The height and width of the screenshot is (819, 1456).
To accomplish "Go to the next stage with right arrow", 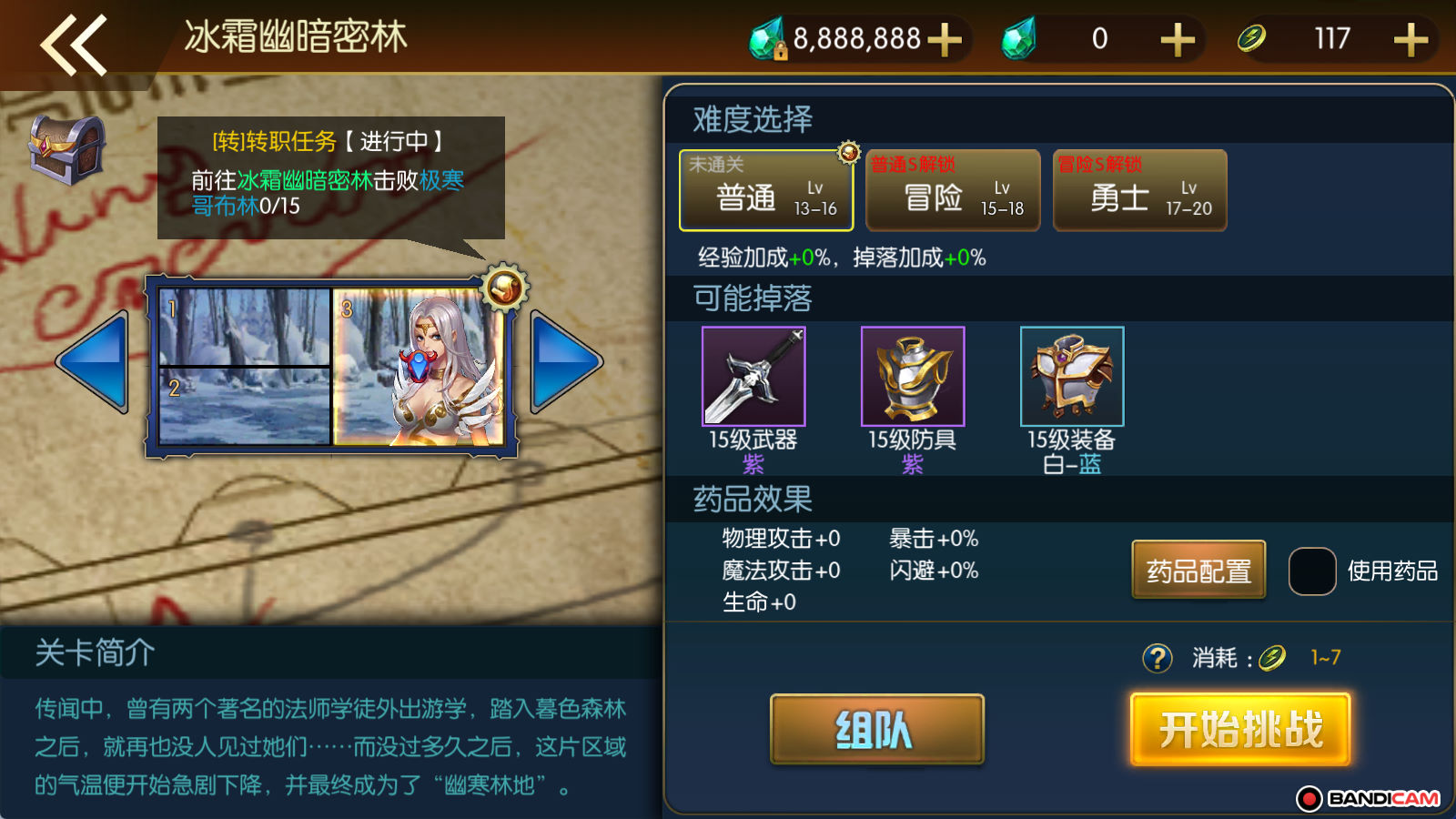I will click(x=565, y=362).
